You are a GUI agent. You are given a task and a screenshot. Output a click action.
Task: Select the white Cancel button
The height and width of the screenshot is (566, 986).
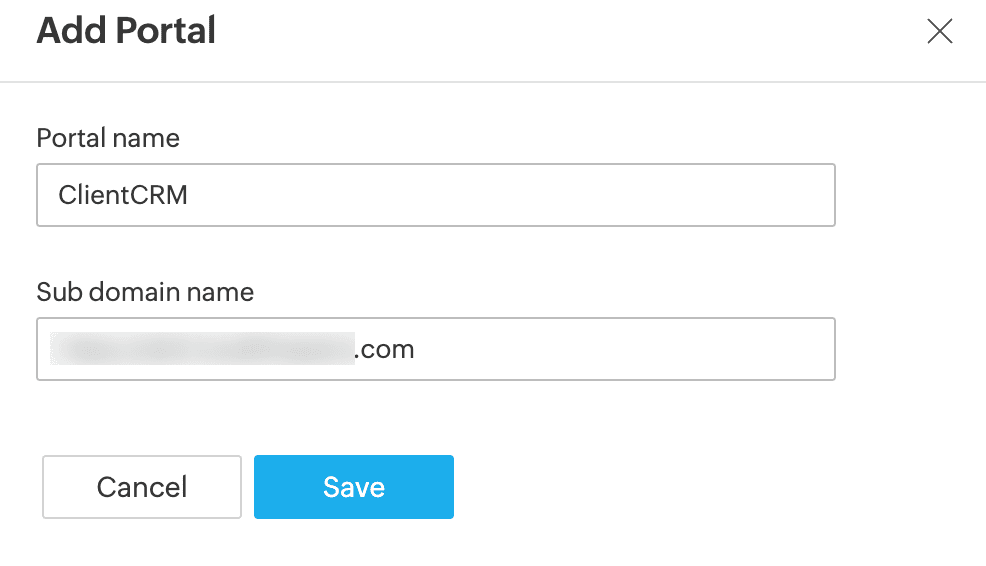(x=141, y=487)
